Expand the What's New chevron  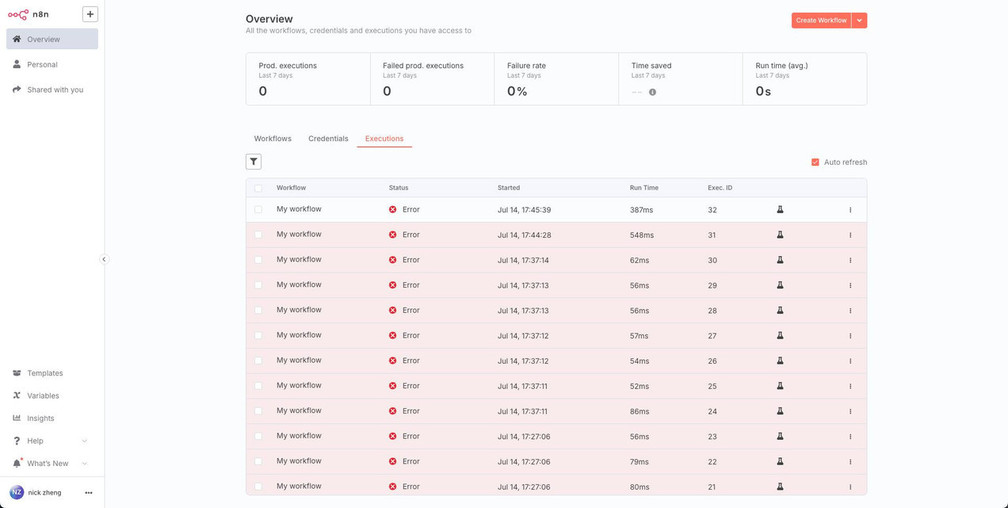(84, 464)
